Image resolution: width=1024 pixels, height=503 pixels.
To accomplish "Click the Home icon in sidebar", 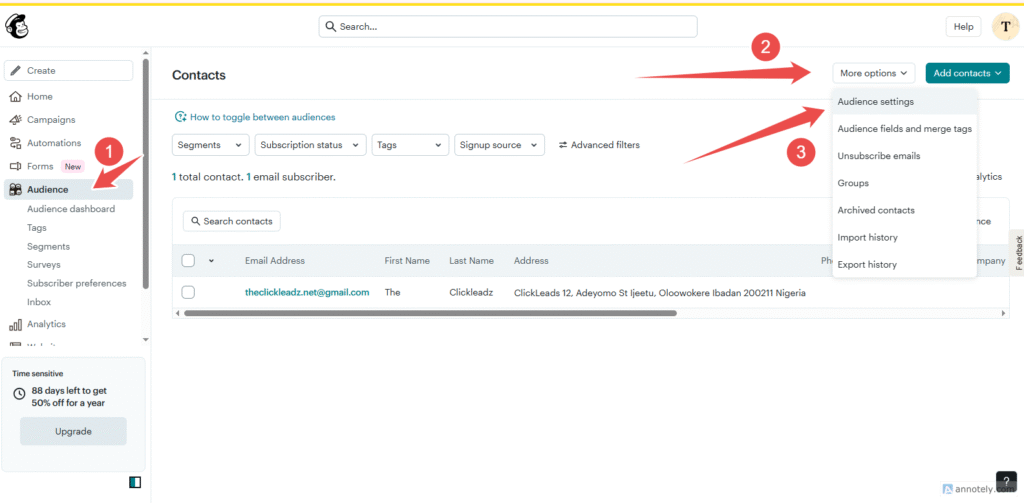I will [16, 97].
